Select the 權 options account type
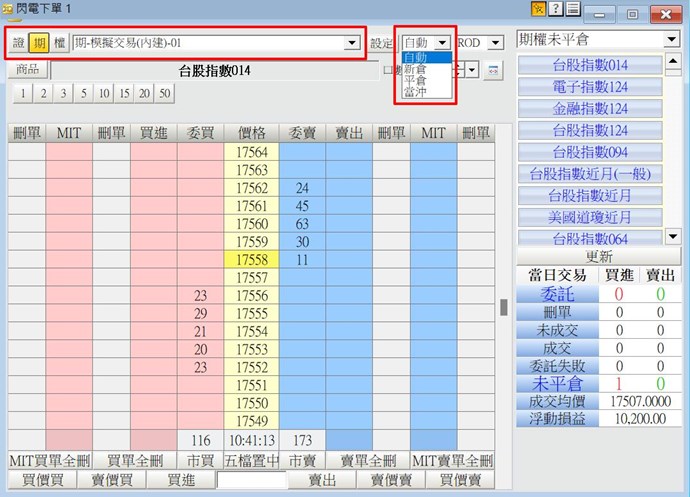The width and height of the screenshot is (690, 497). click(x=59, y=43)
